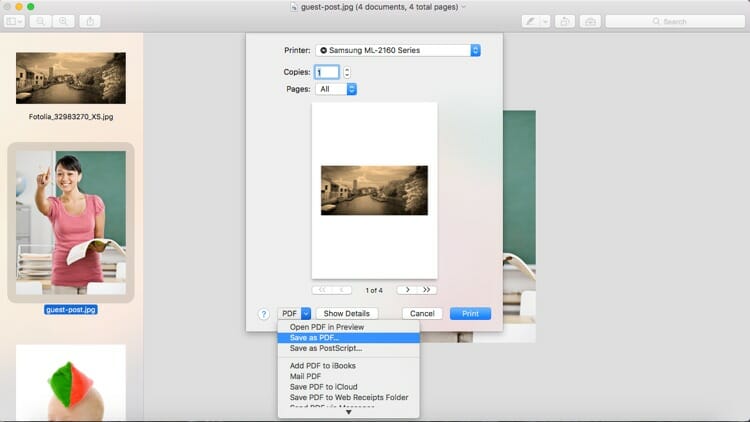
Task: Click the PDF button label
Action: [289, 313]
